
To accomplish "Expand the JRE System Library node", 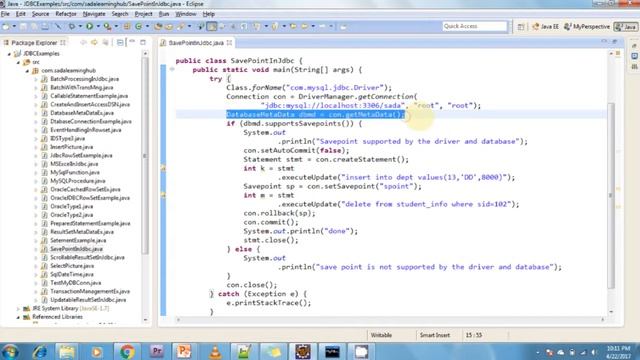I will pos(18,309).
